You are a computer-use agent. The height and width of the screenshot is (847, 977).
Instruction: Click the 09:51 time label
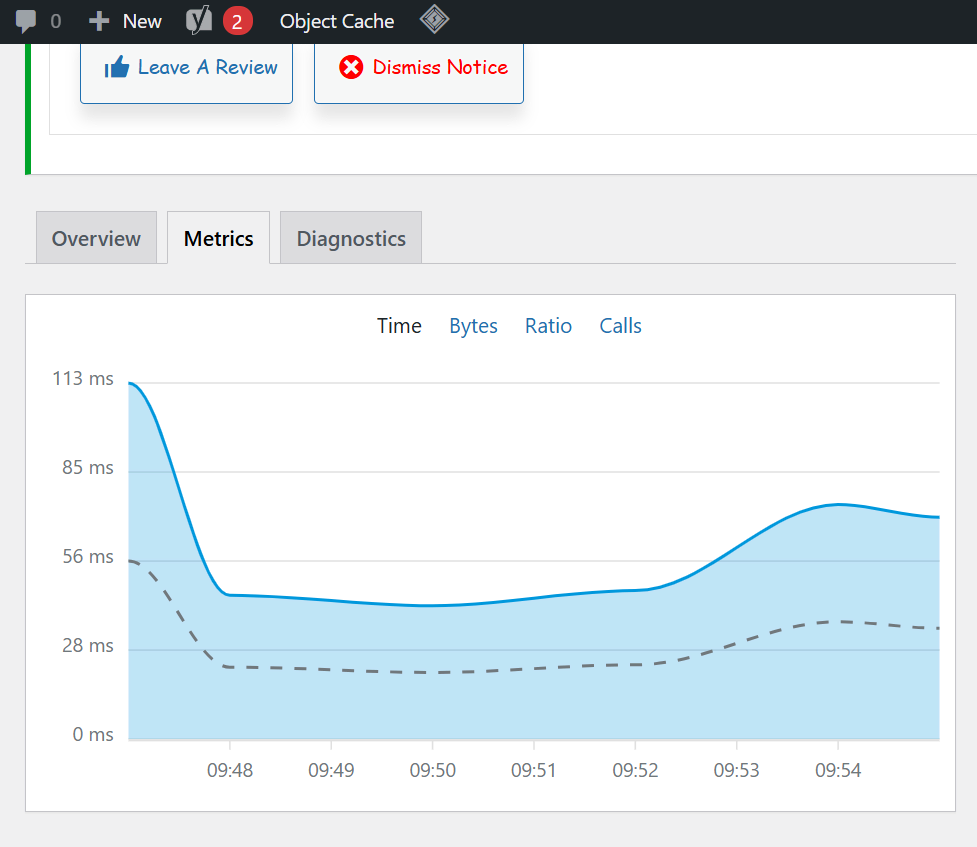pyautogui.click(x=534, y=770)
